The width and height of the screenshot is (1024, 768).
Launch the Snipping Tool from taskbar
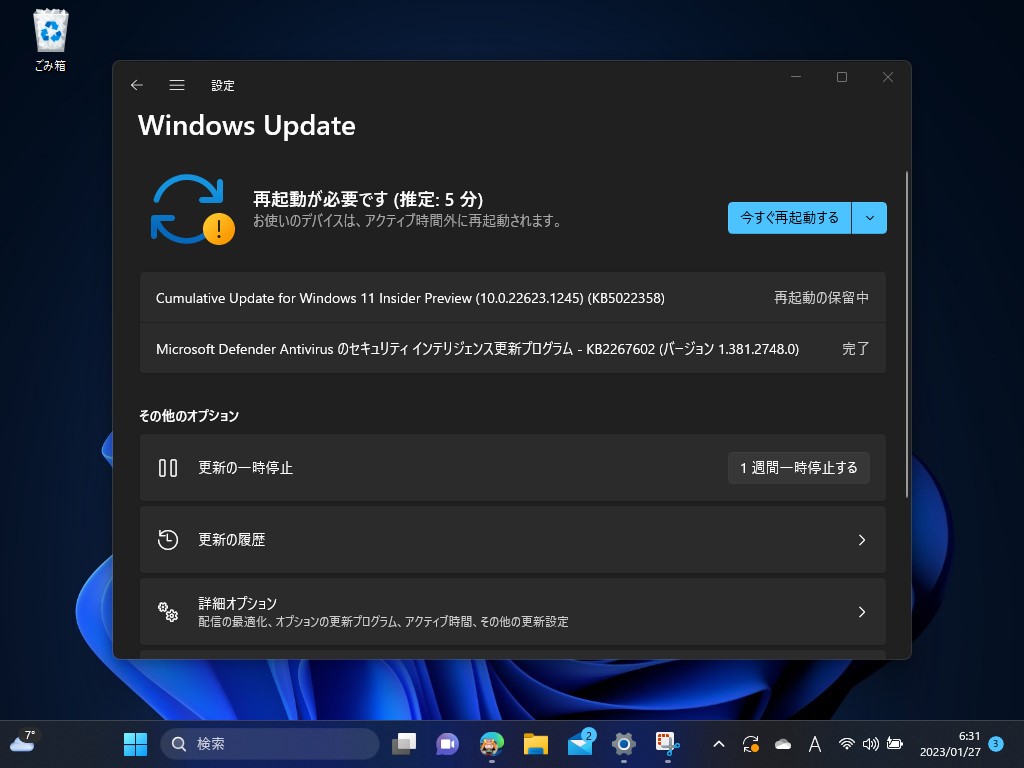point(667,744)
